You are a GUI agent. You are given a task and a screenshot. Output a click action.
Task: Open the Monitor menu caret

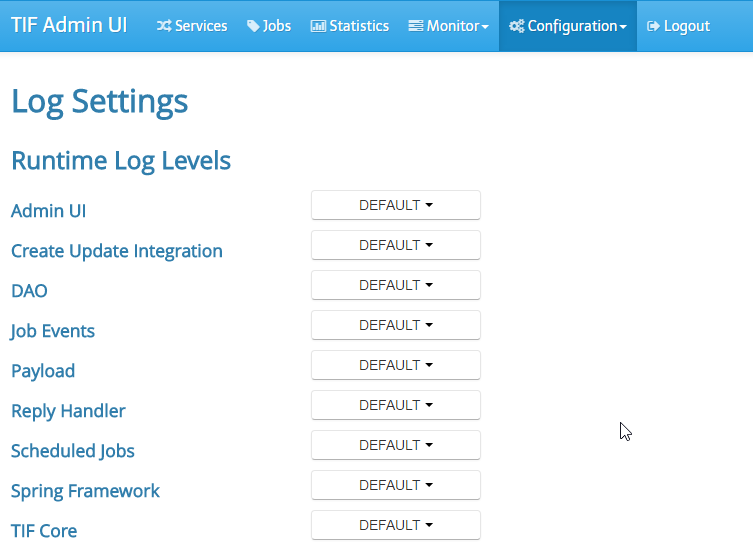pos(485,27)
